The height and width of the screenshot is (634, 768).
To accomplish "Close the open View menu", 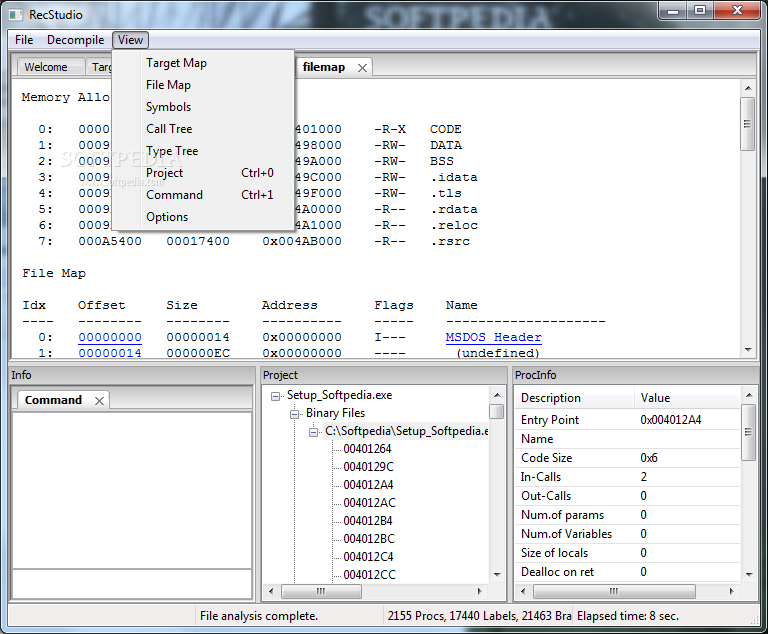I will click(x=130, y=40).
